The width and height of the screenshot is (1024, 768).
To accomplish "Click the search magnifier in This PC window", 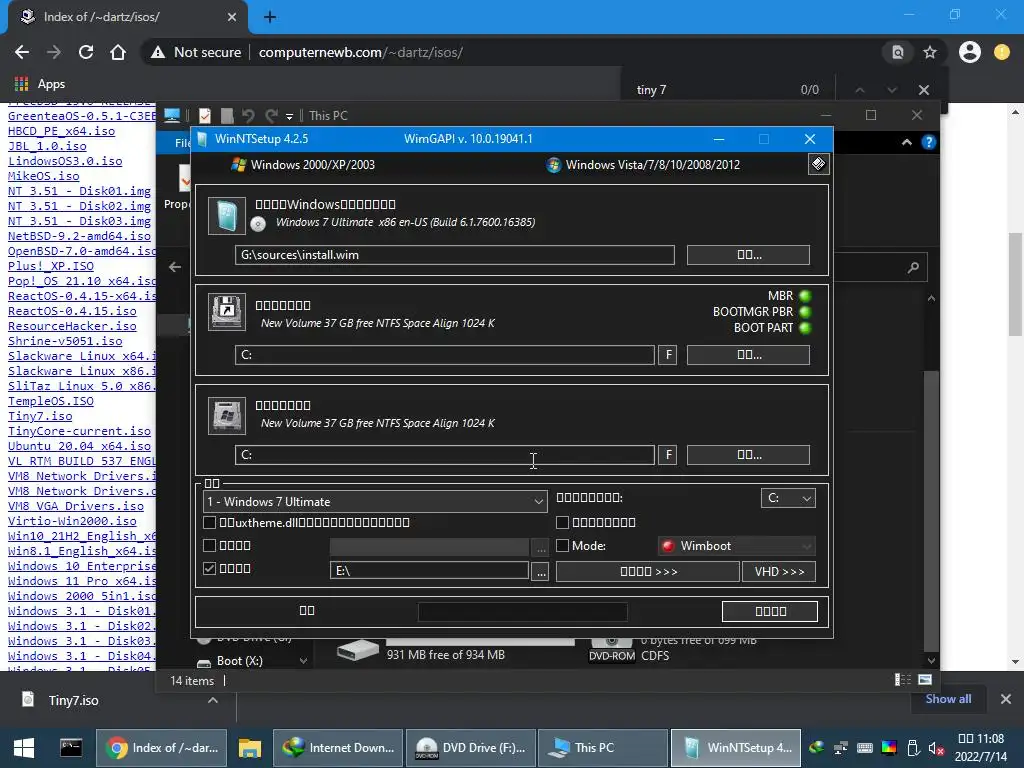I will click(x=913, y=267).
